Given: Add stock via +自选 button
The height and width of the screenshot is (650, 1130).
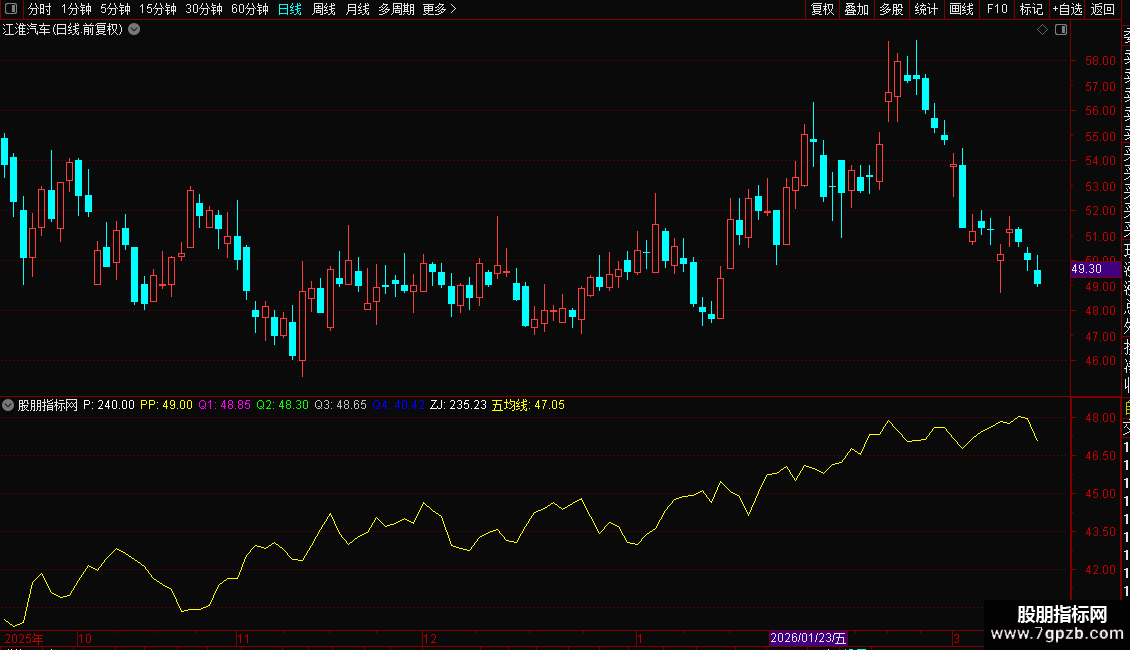Looking at the screenshot, I should [1067, 9].
